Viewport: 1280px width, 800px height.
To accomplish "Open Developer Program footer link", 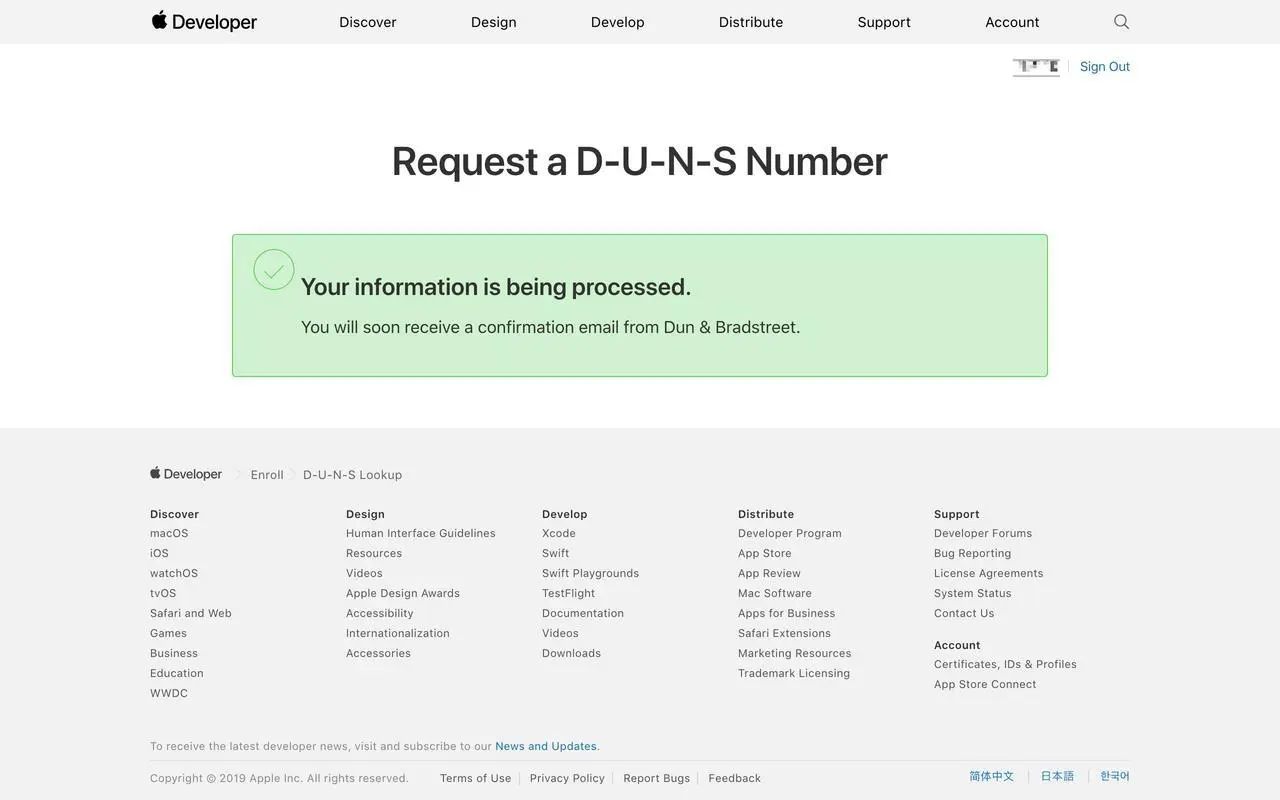I will (790, 533).
